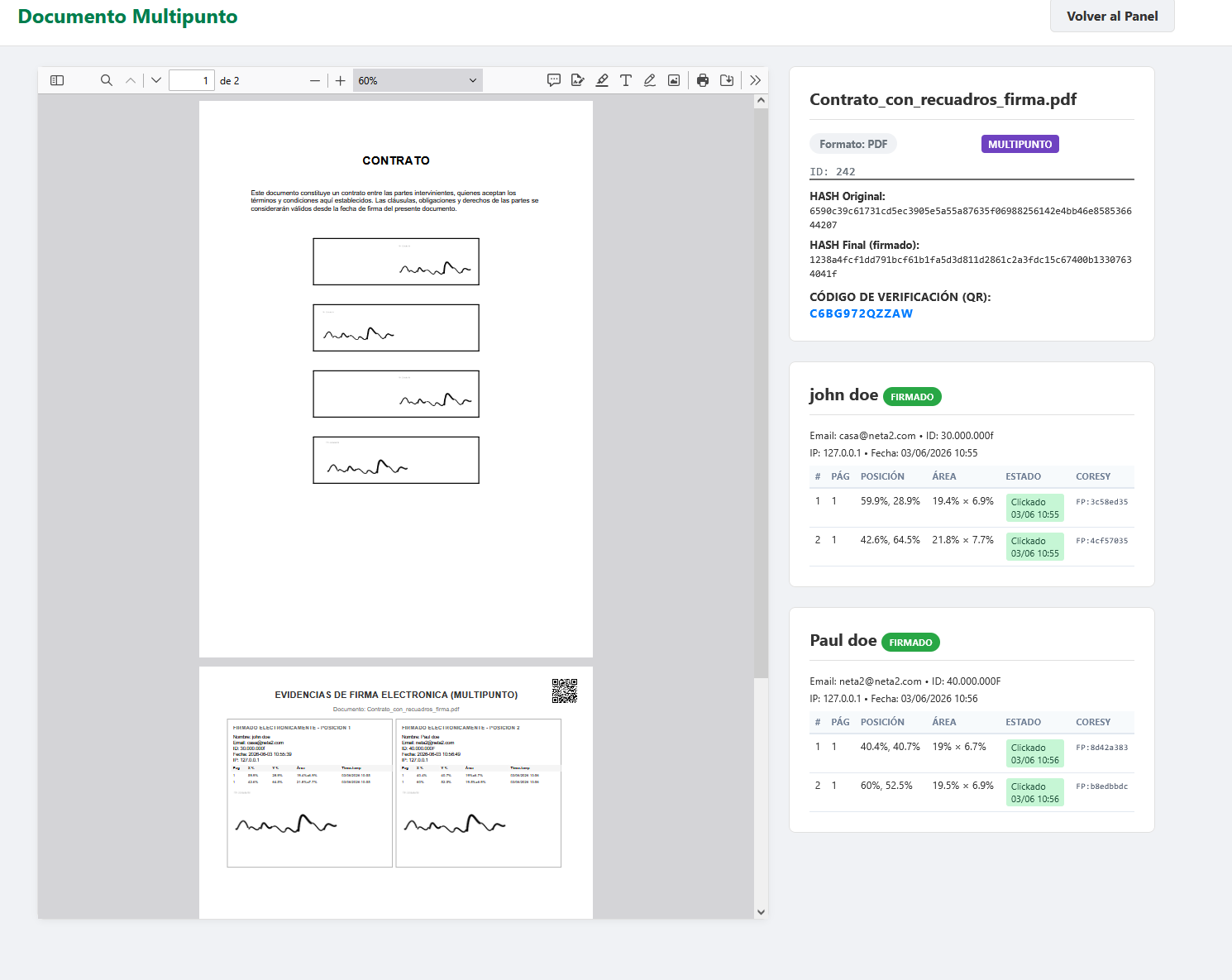This screenshot has height=980, width=1232.
Task: Click the third signature box in contract
Action: coord(396,394)
